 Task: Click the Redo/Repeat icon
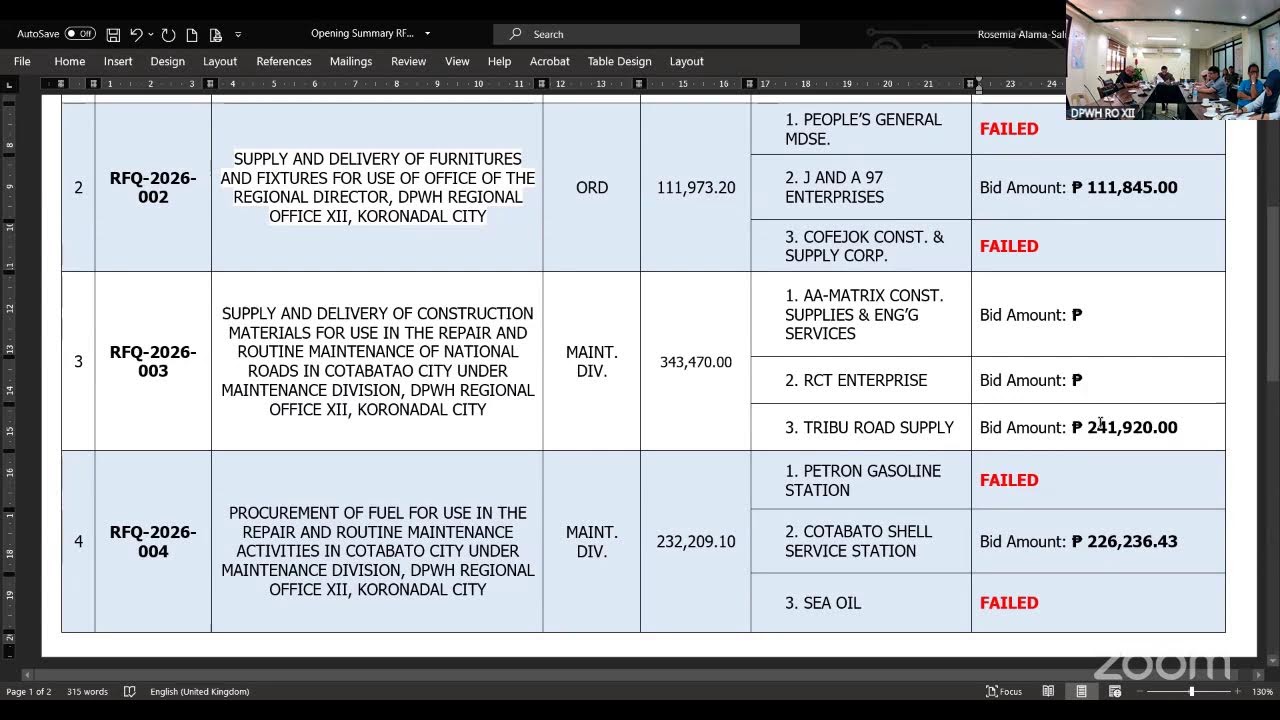coord(168,34)
